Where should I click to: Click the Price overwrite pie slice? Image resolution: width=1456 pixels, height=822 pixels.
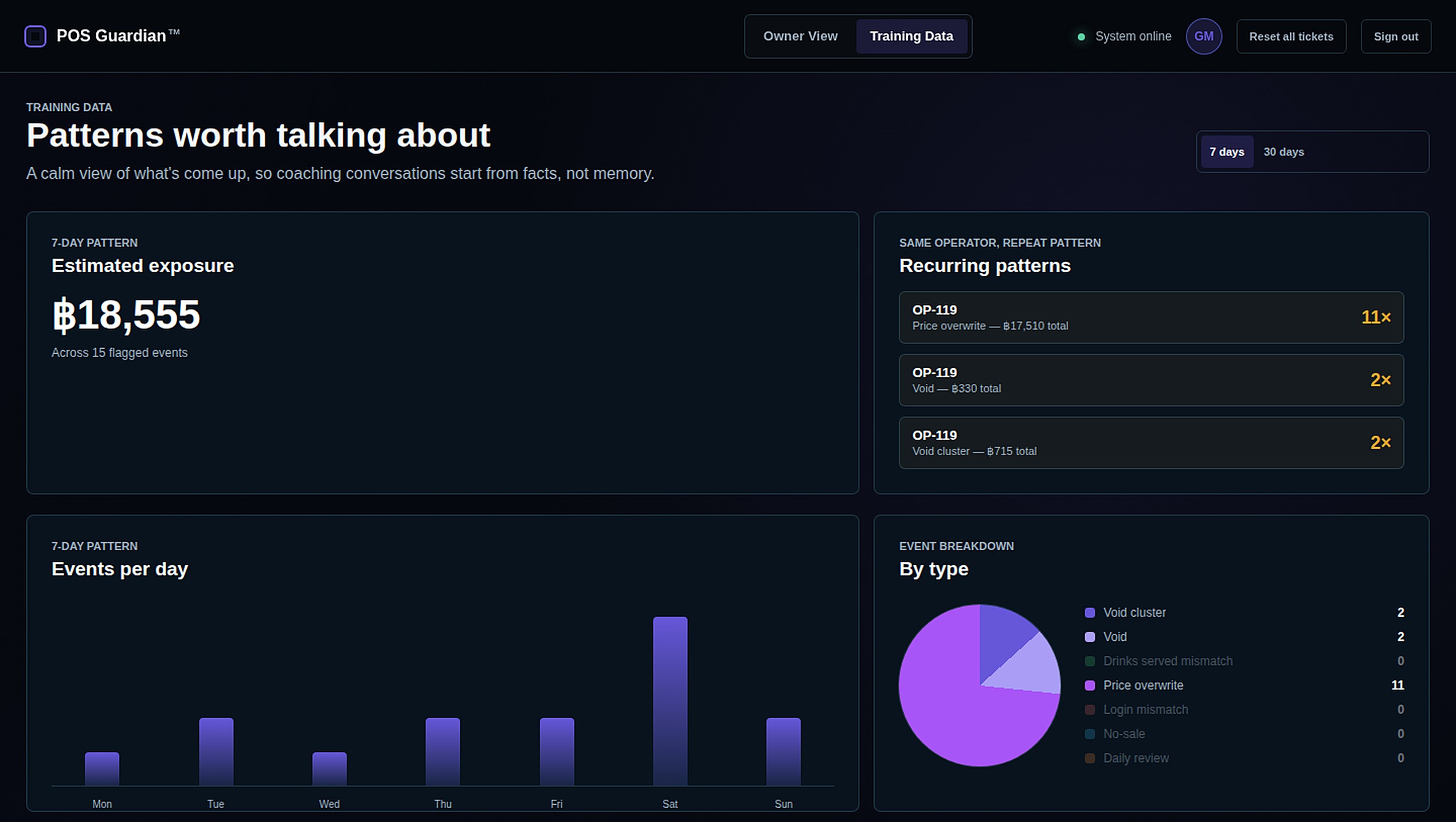952,705
